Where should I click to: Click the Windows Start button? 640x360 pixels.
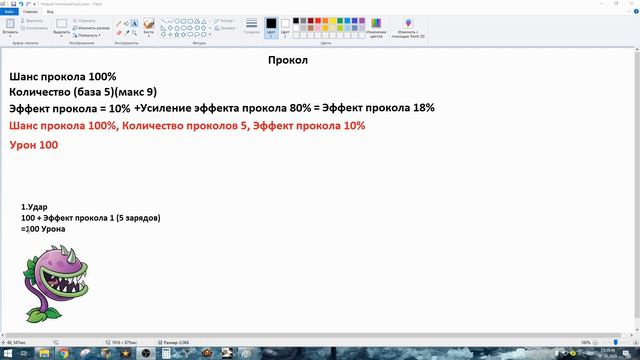point(7,353)
